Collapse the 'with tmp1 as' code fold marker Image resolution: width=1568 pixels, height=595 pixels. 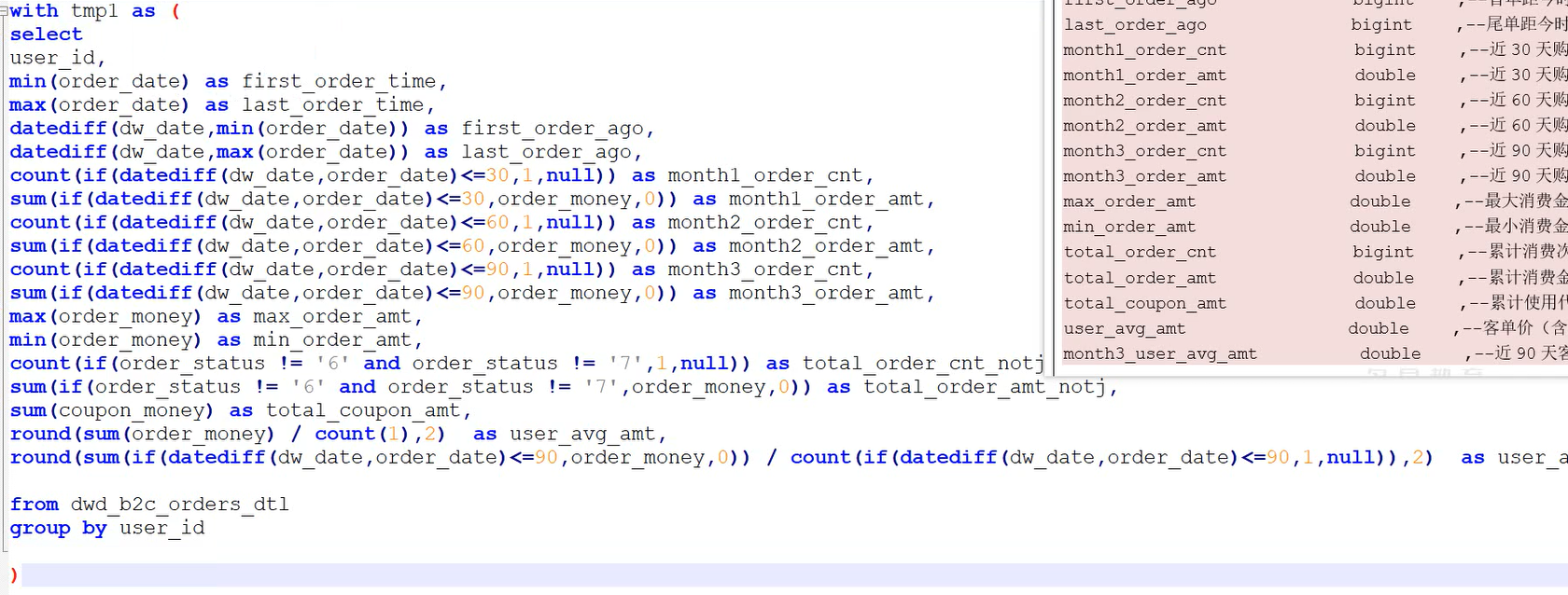click(x=4, y=11)
